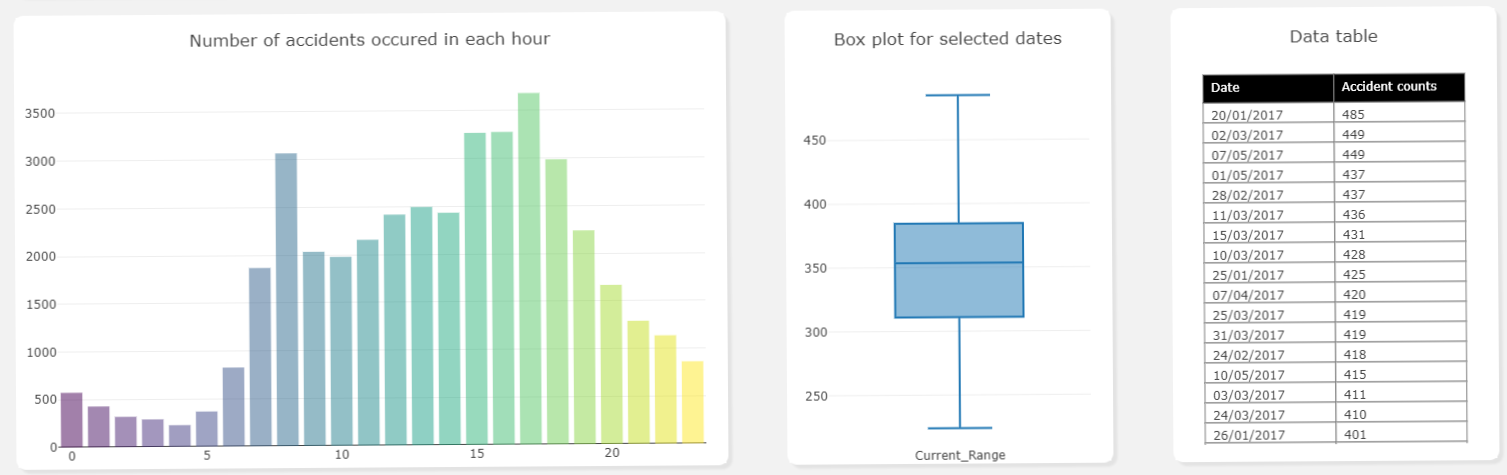Select the hour 8 bar in histogram
The width and height of the screenshot is (1507, 475).
click(286, 298)
